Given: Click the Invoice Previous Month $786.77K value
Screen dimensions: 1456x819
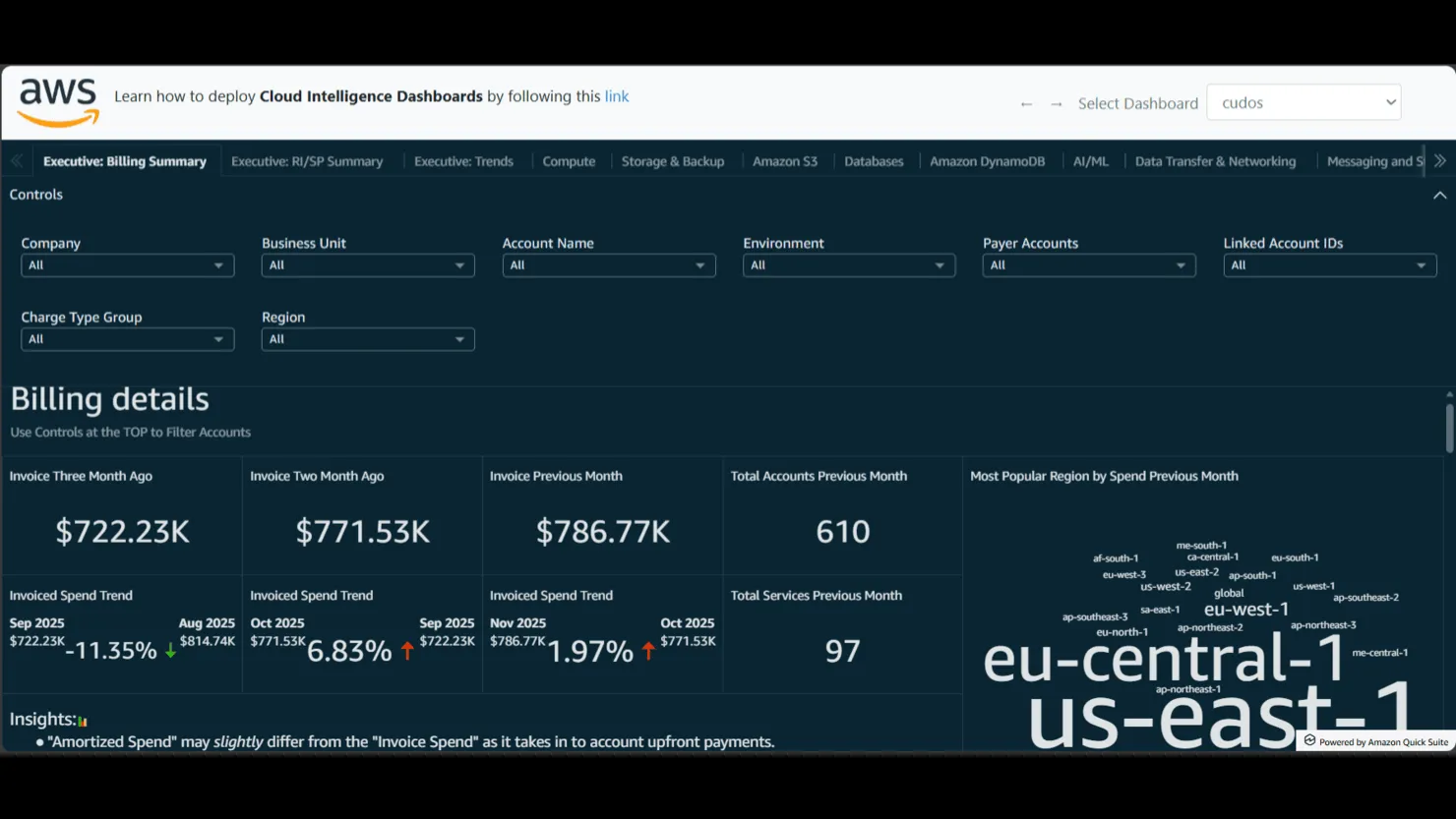Looking at the screenshot, I should point(602,532).
